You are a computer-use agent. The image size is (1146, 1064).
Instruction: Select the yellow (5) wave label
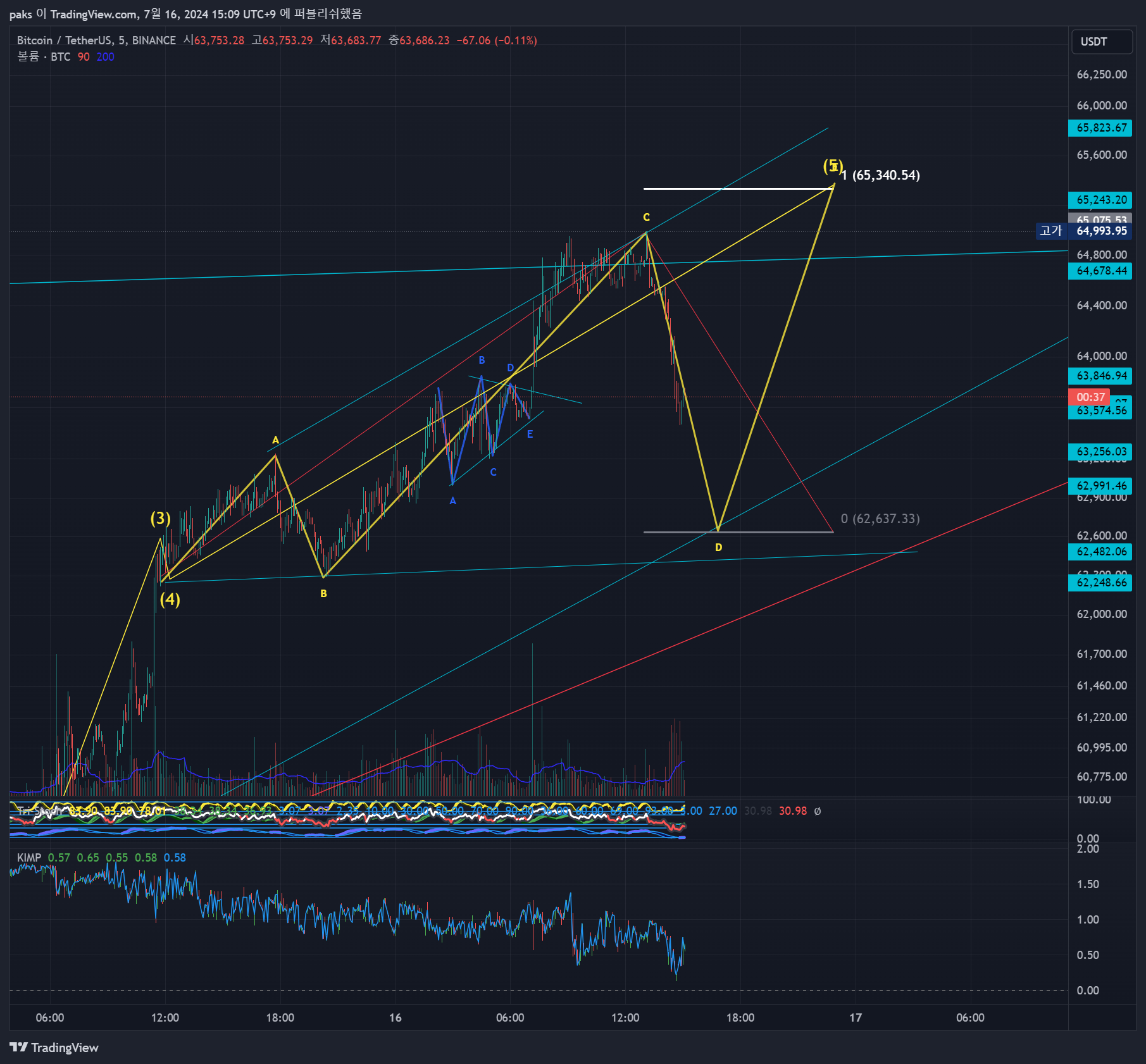[x=832, y=166]
